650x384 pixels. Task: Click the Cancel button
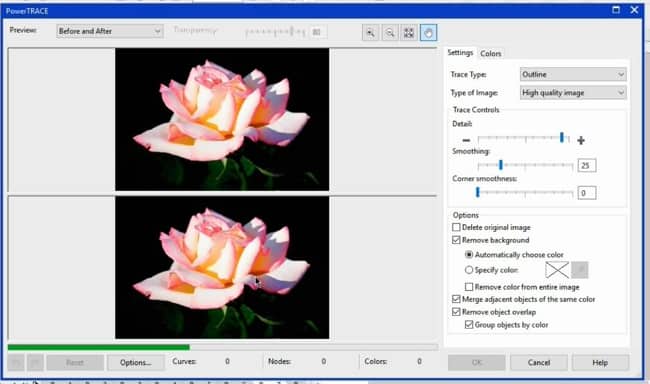click(x=538, y=362)
